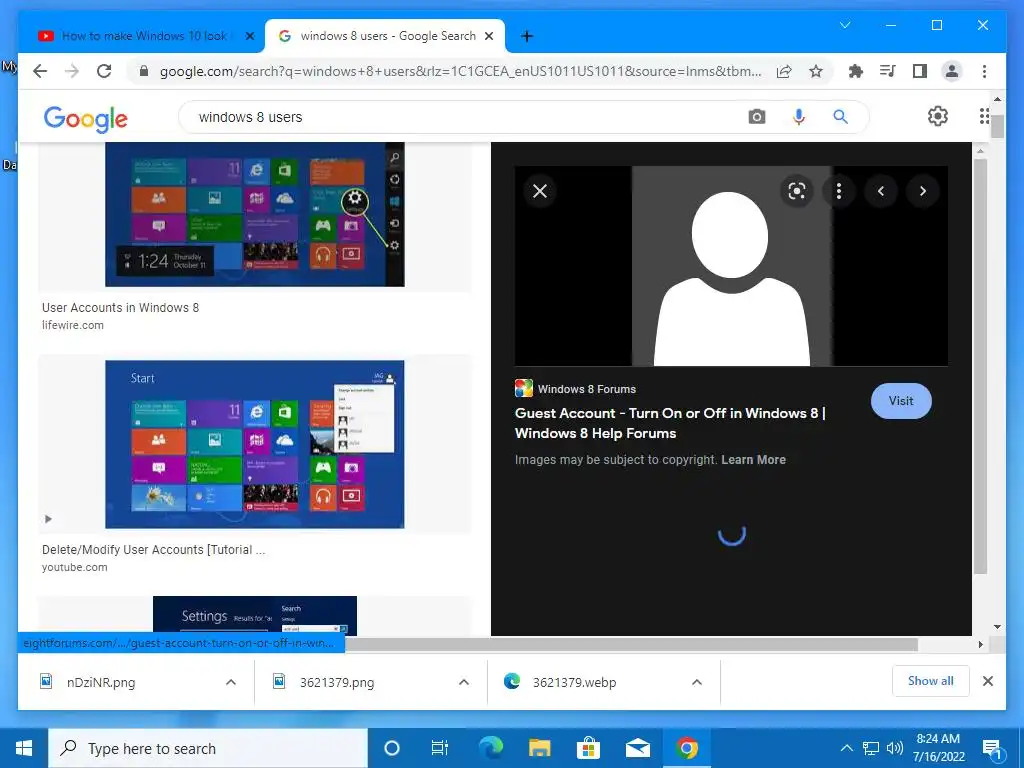Close the Google Search tab
Image resolution: width=1024 pixels, height=768 pixels.
(x=489, y=36)
